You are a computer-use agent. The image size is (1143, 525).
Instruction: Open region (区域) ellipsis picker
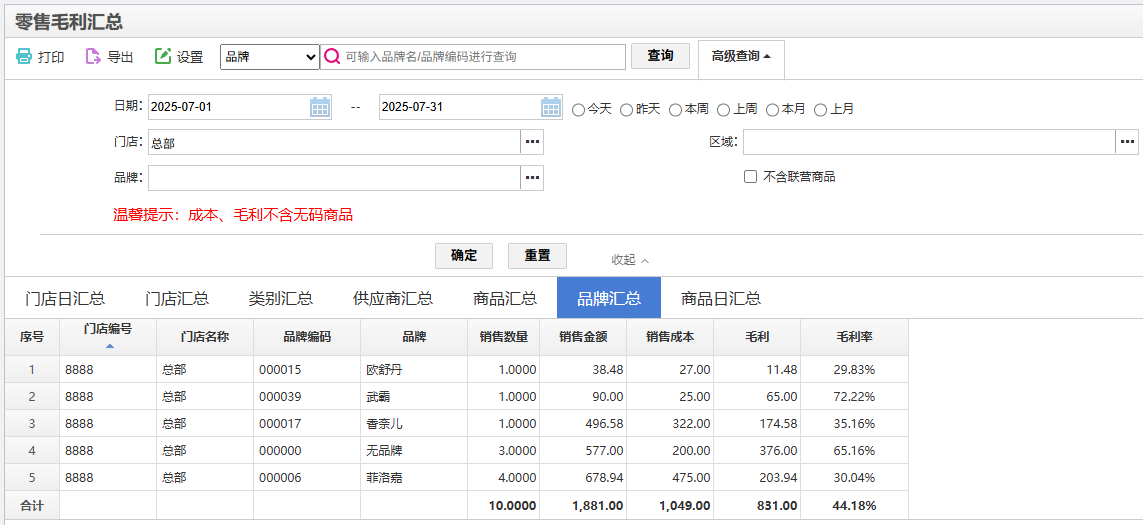pyautogui.click(x=1127, y=142)
